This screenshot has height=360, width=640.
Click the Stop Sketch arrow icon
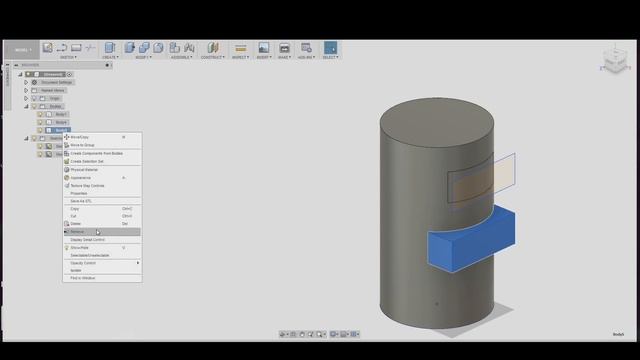click(62, 48)
